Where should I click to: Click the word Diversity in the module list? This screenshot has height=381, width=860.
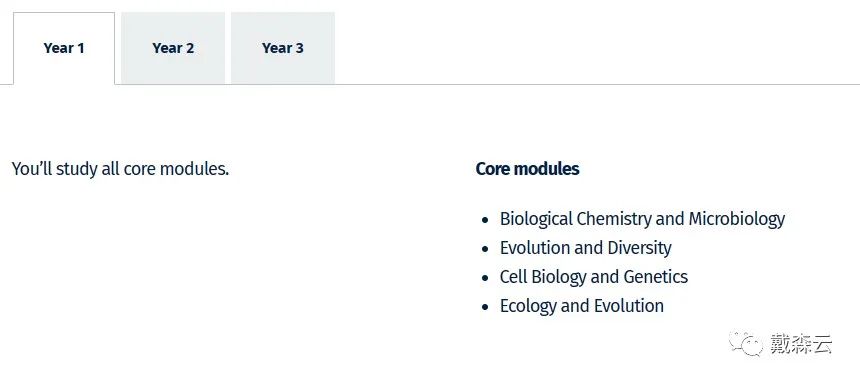point(639,248)
